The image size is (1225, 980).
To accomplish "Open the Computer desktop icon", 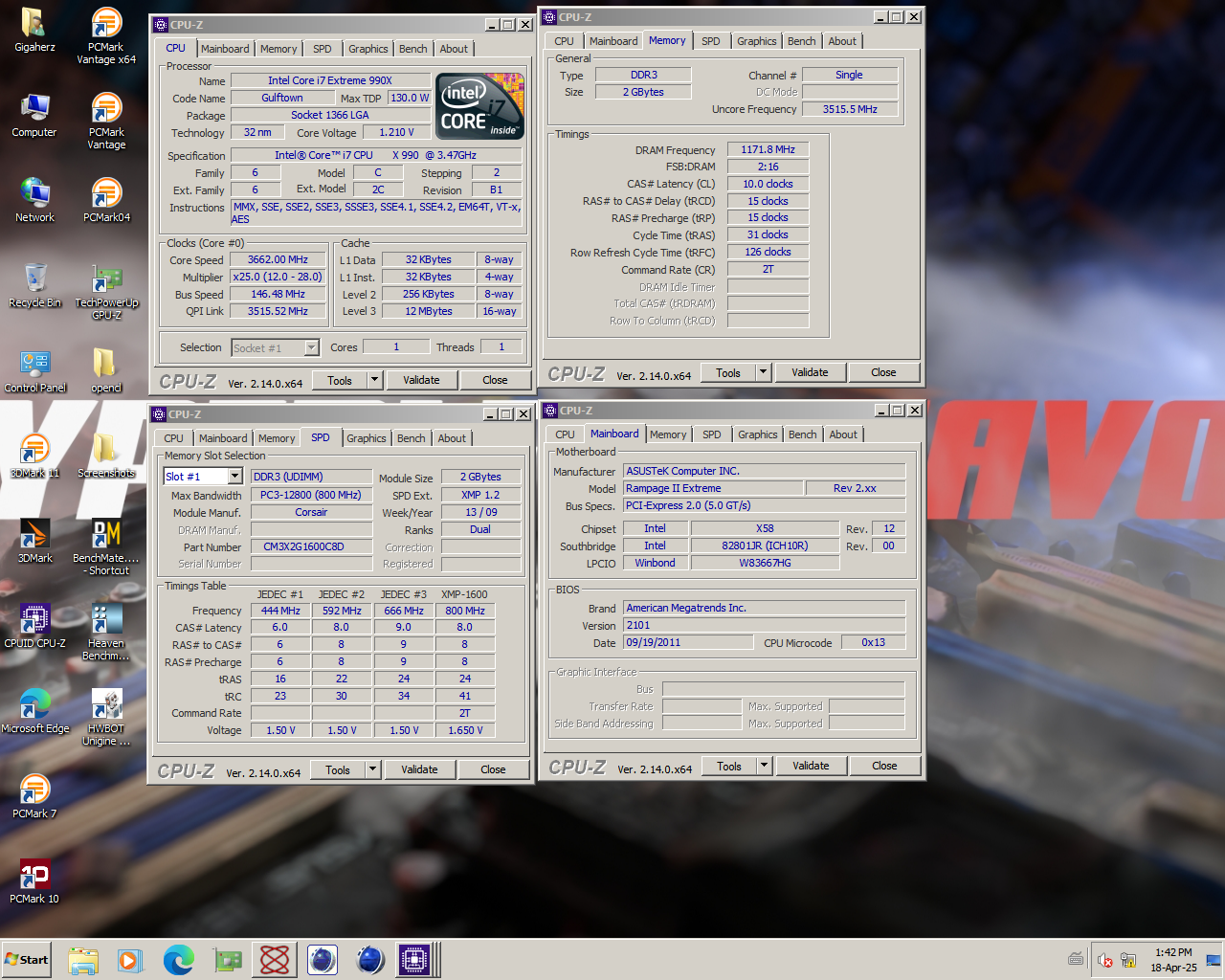I will point(34,116).
